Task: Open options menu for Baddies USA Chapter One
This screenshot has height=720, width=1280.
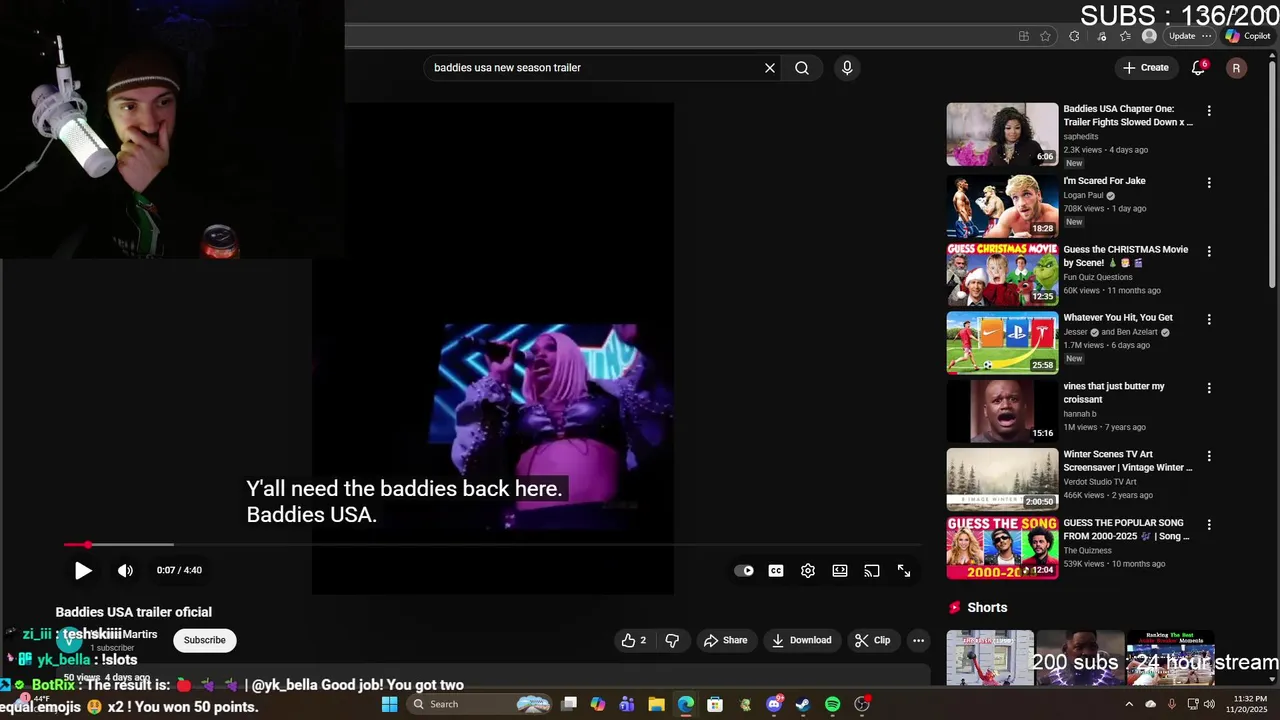Action: [1209, 111]
